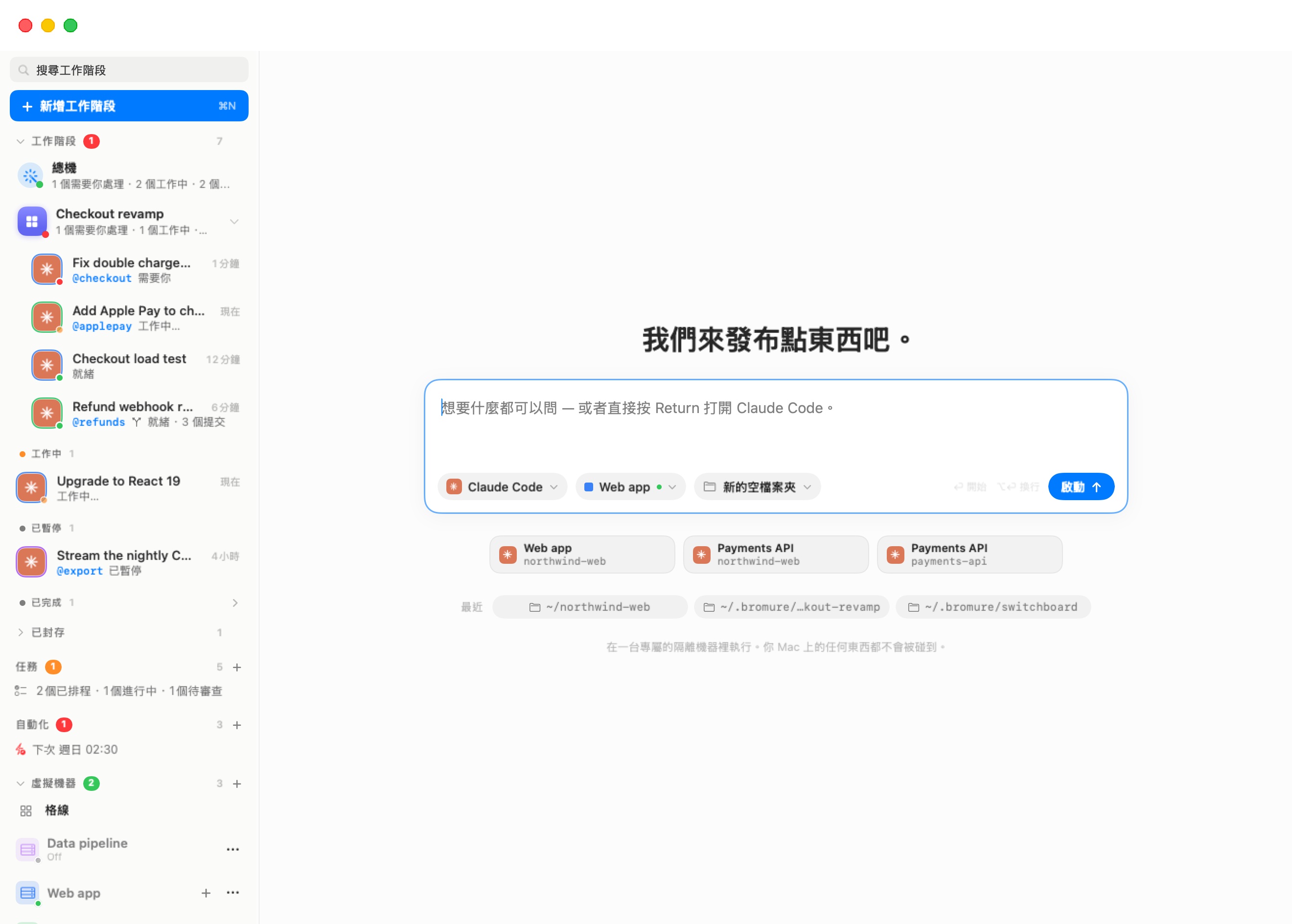Click the 已暫停 status group header
Viewport: 1292px width, 924px height.
46,529
